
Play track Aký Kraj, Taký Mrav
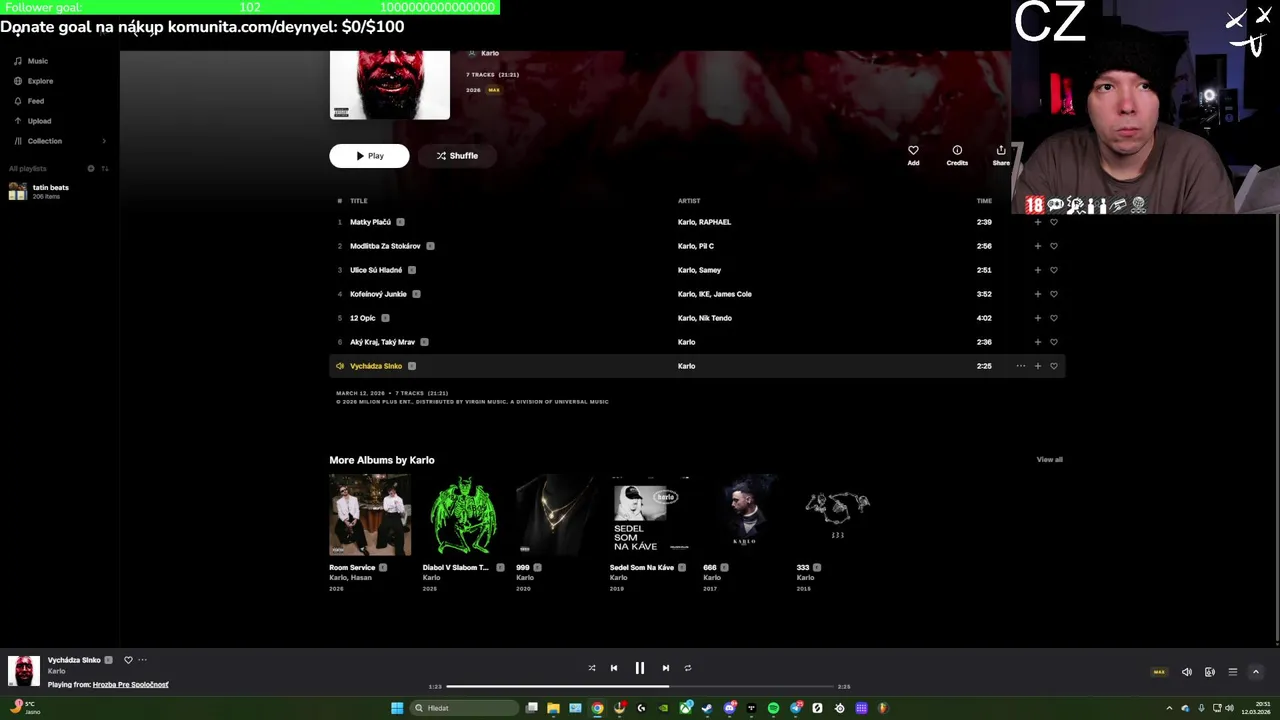pos(382,342)
